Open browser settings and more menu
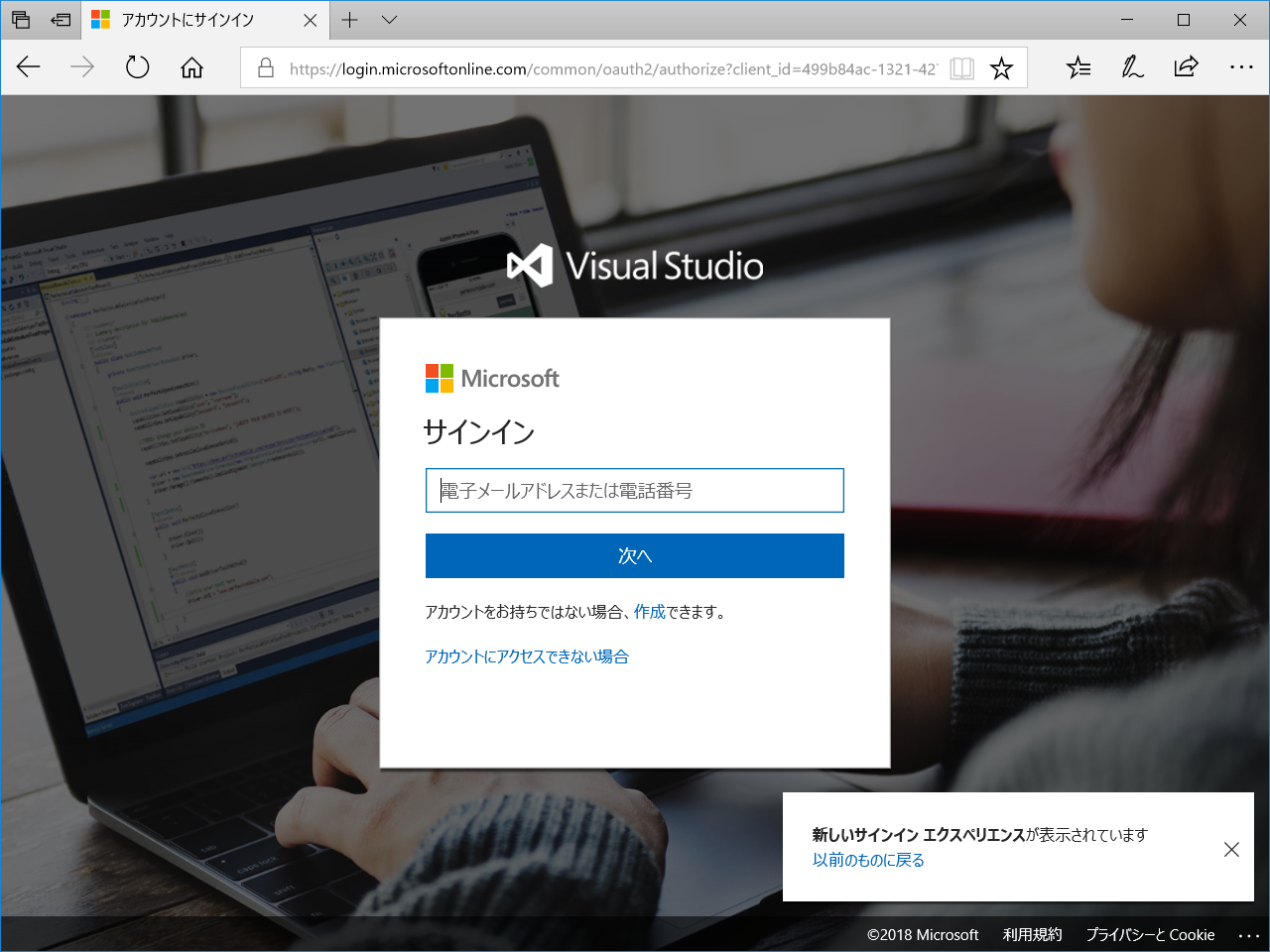1270x952 pixels. (1241, 67)
